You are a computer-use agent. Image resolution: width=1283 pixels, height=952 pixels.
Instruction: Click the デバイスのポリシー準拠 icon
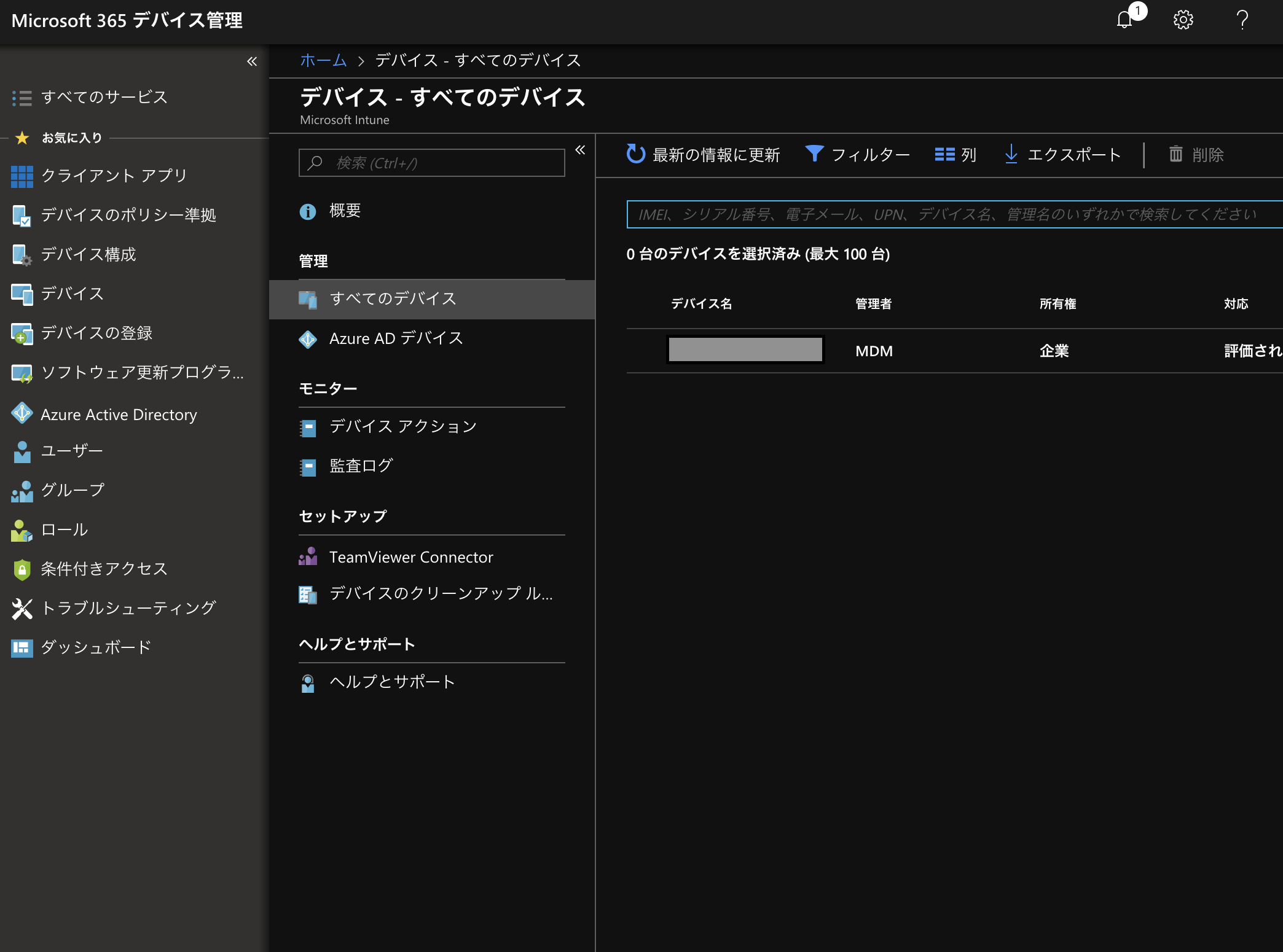[x=22, y=216]
